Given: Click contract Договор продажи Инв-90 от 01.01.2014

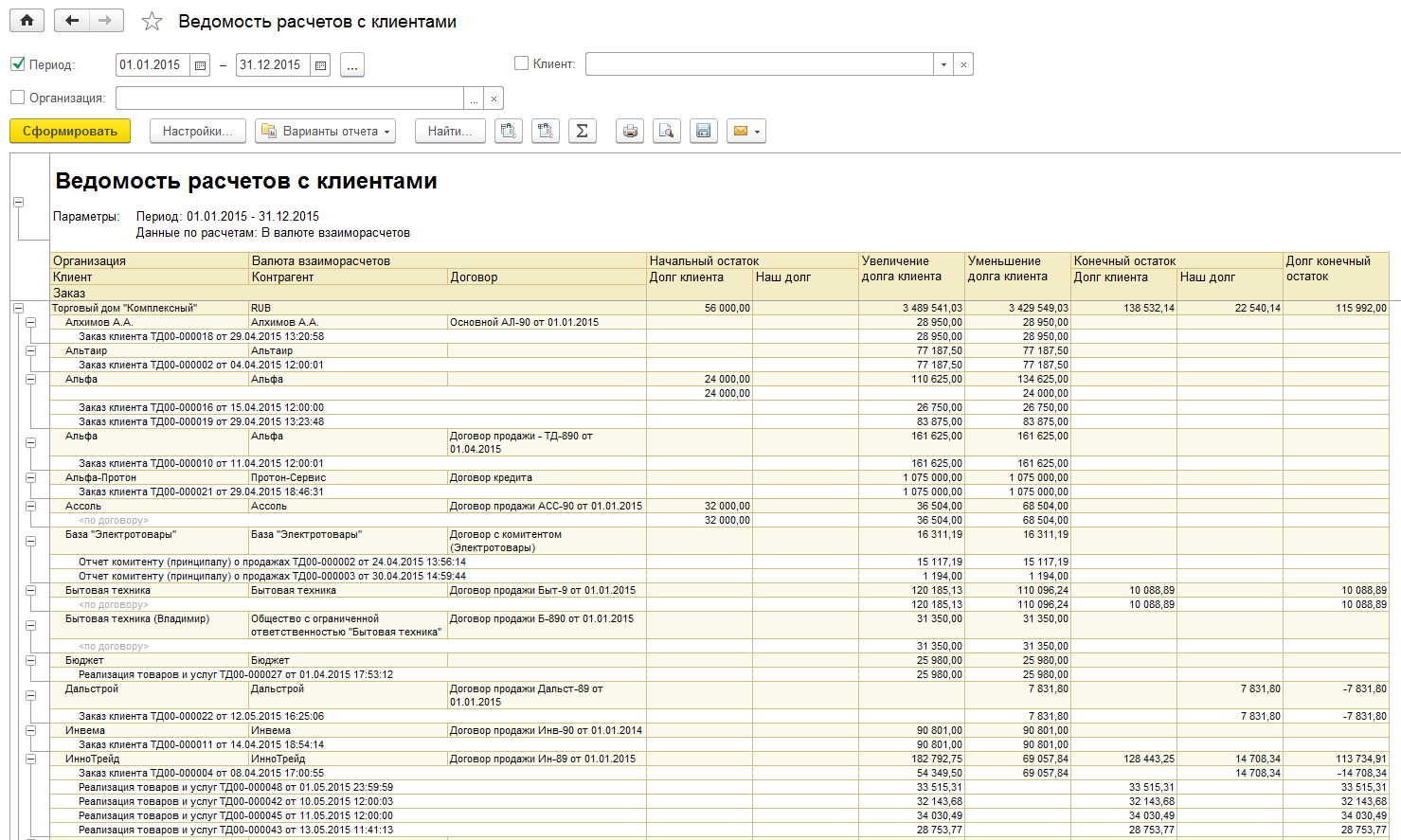Looking at the screenshot, I should coord(546,730).
